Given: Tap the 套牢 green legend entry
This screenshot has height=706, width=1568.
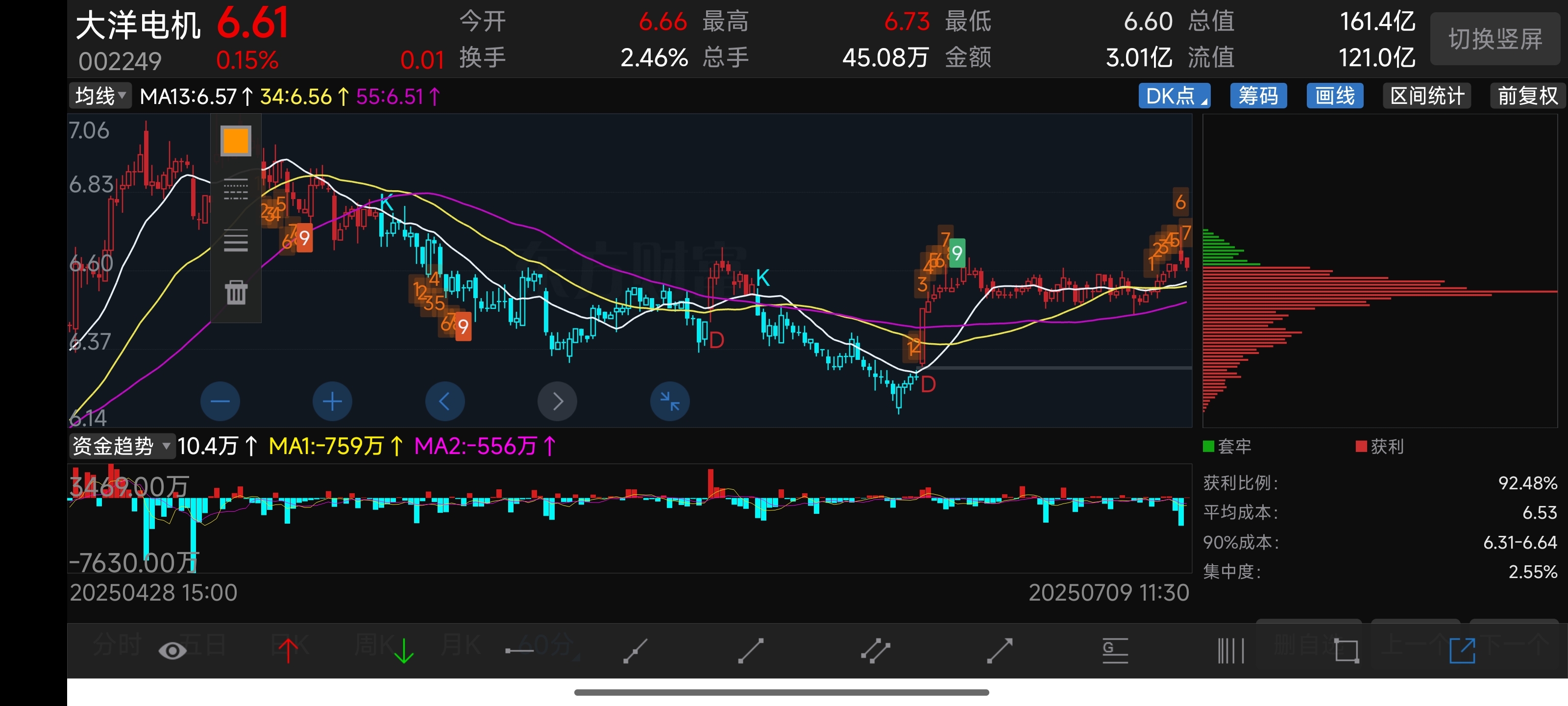Looking at the screenshot, I should [x=1226, y=447].
